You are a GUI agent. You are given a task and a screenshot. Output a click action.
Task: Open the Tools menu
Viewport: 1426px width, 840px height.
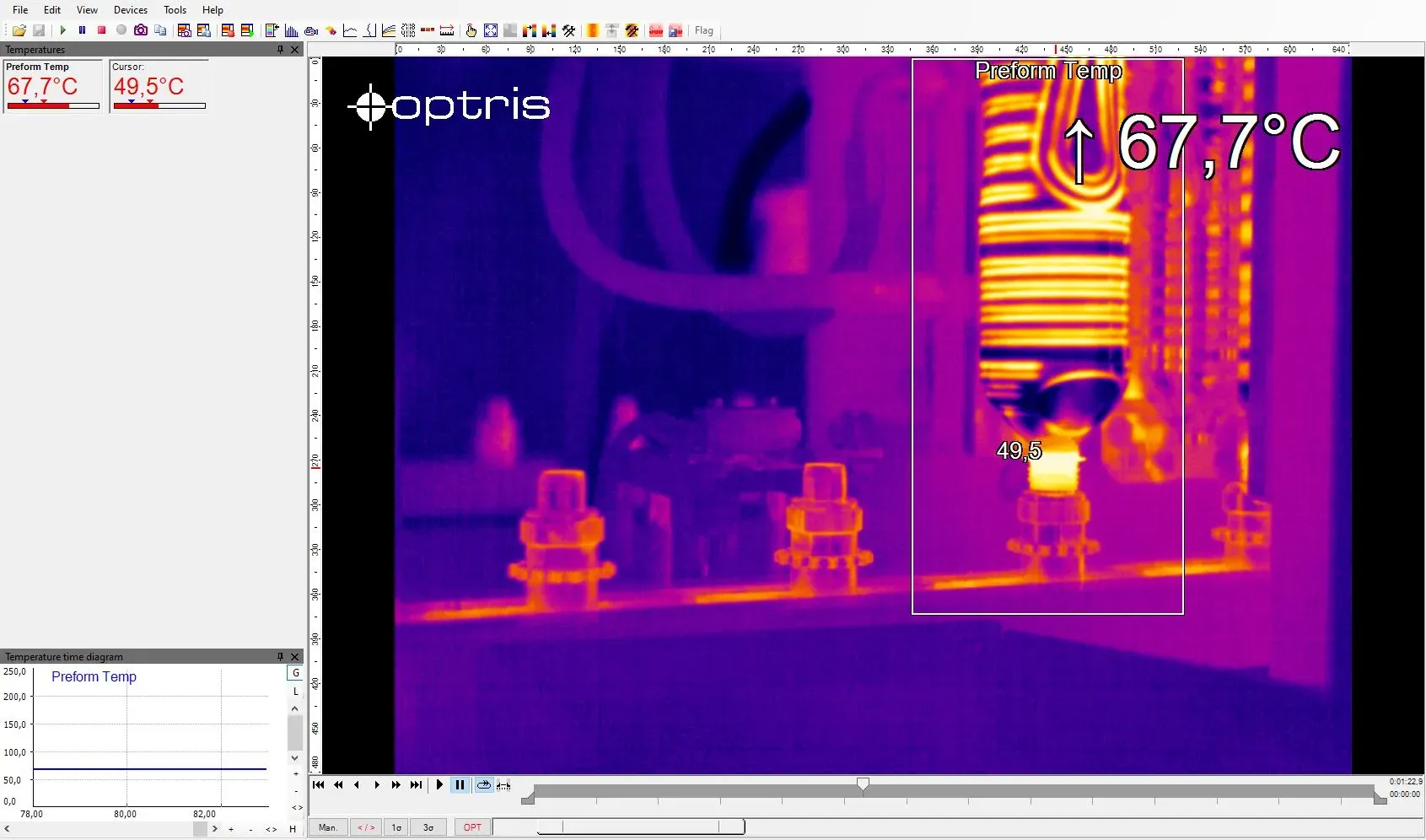(175, 10)
